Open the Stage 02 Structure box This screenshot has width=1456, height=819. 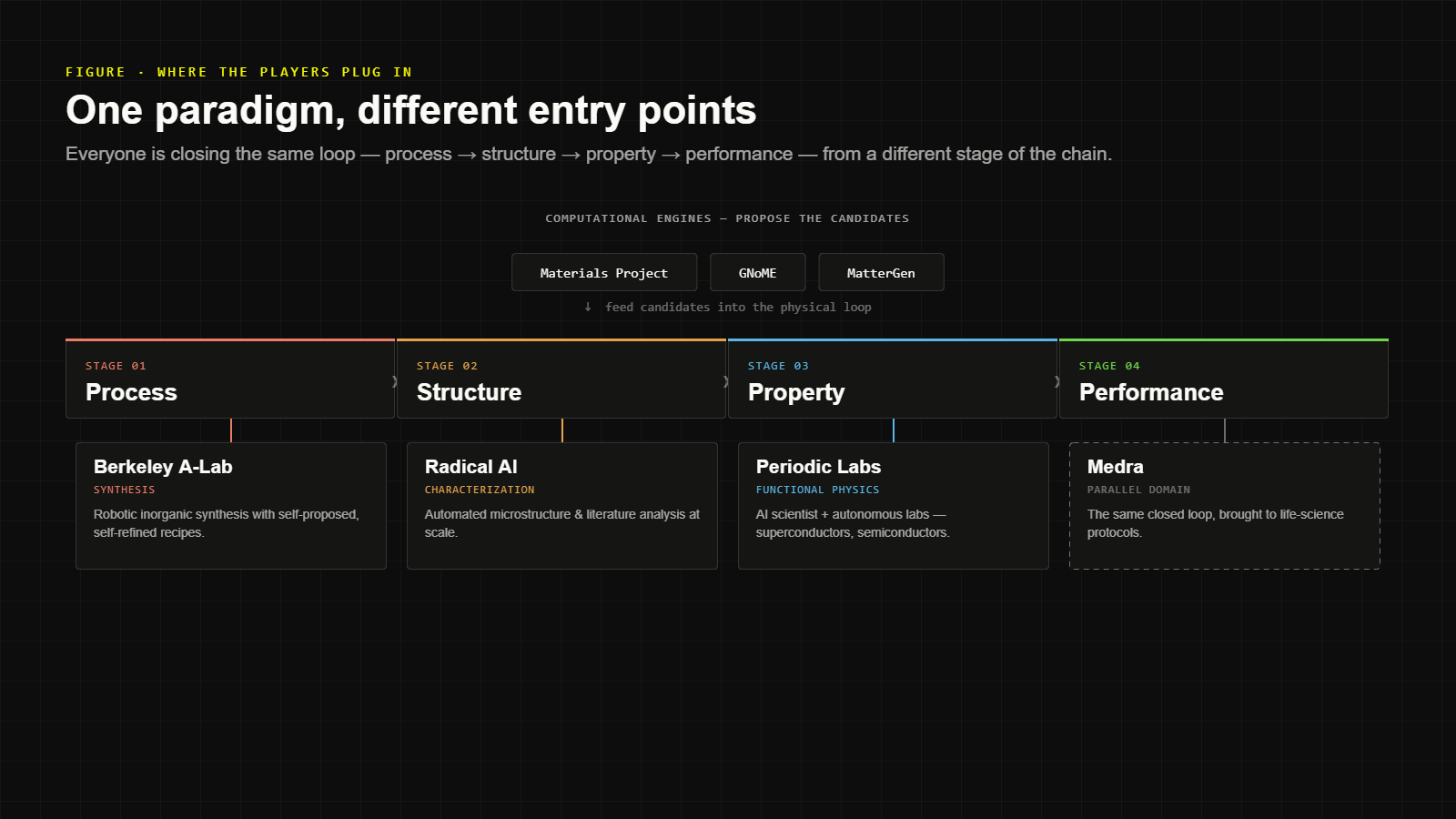pos(561,379)
